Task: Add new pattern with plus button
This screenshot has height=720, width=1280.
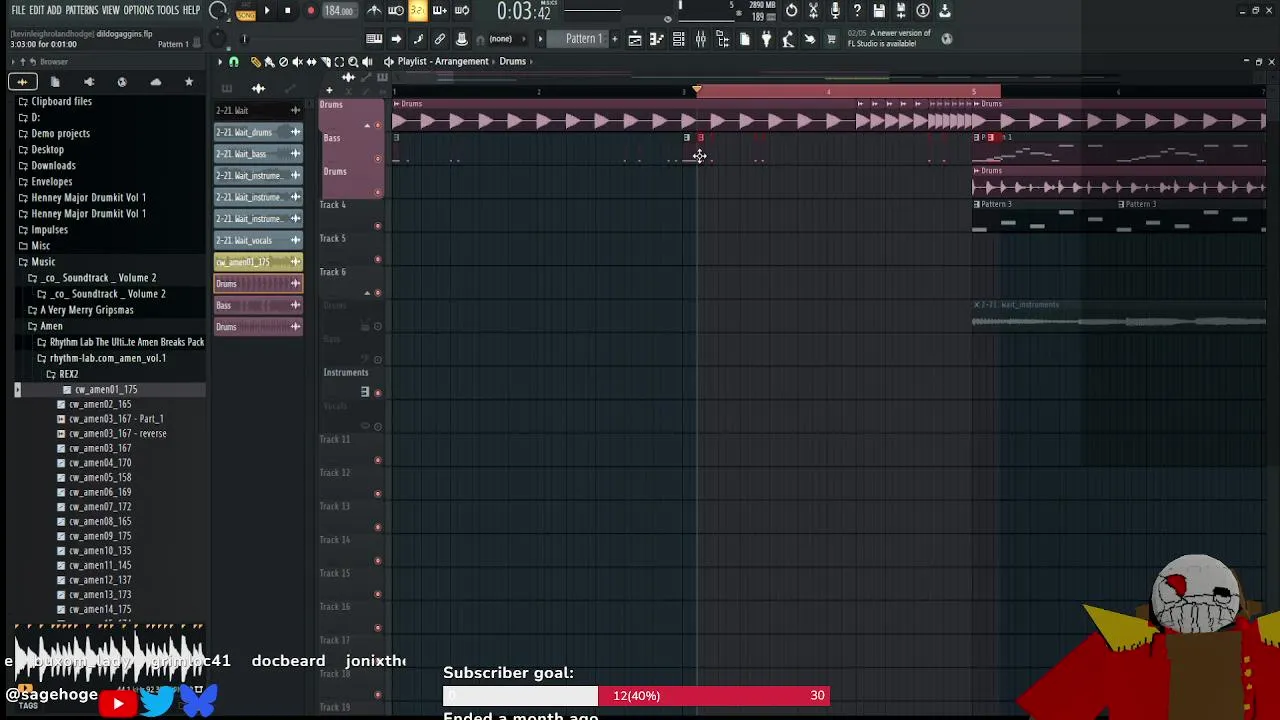Action: pyautogui.click(x=614, y=39)
